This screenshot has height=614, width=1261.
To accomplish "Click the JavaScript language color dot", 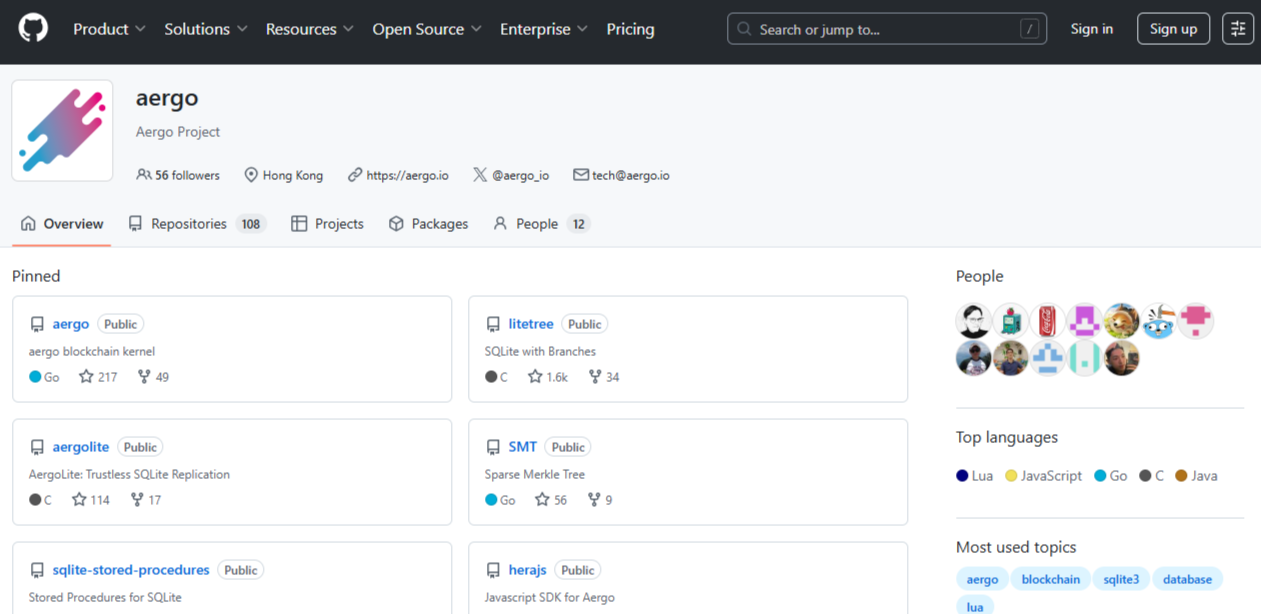I will coord(1011,476).
